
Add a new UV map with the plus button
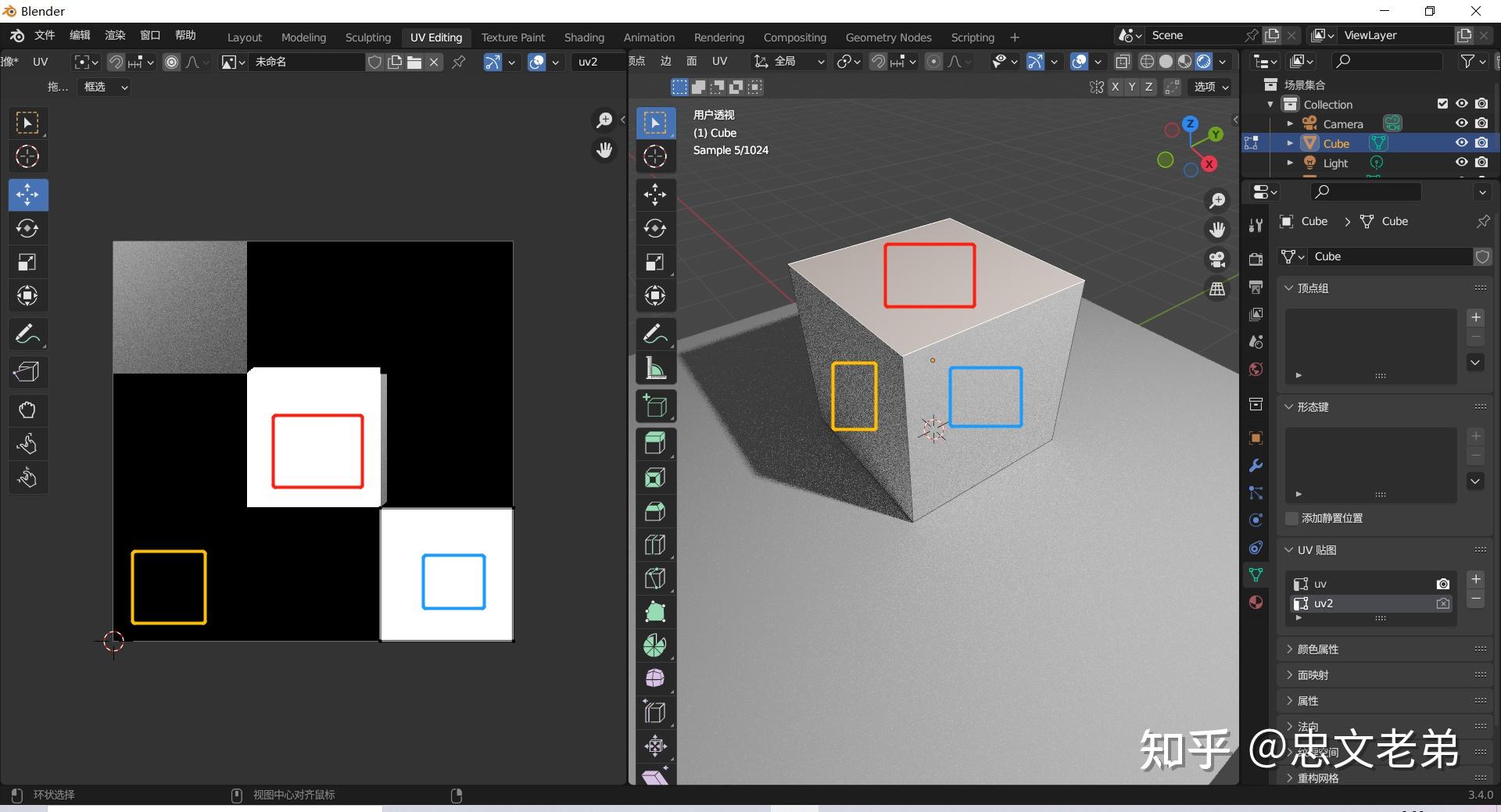click(x=1475, y=579)
